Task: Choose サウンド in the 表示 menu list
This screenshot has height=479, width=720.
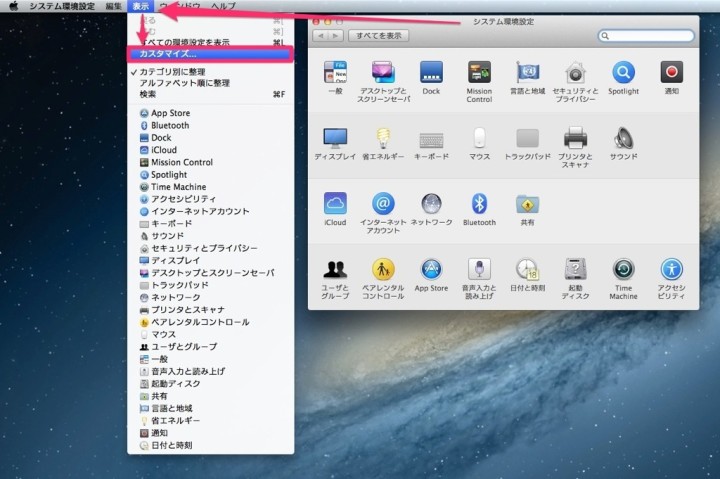Action: (x=210, y=236)
